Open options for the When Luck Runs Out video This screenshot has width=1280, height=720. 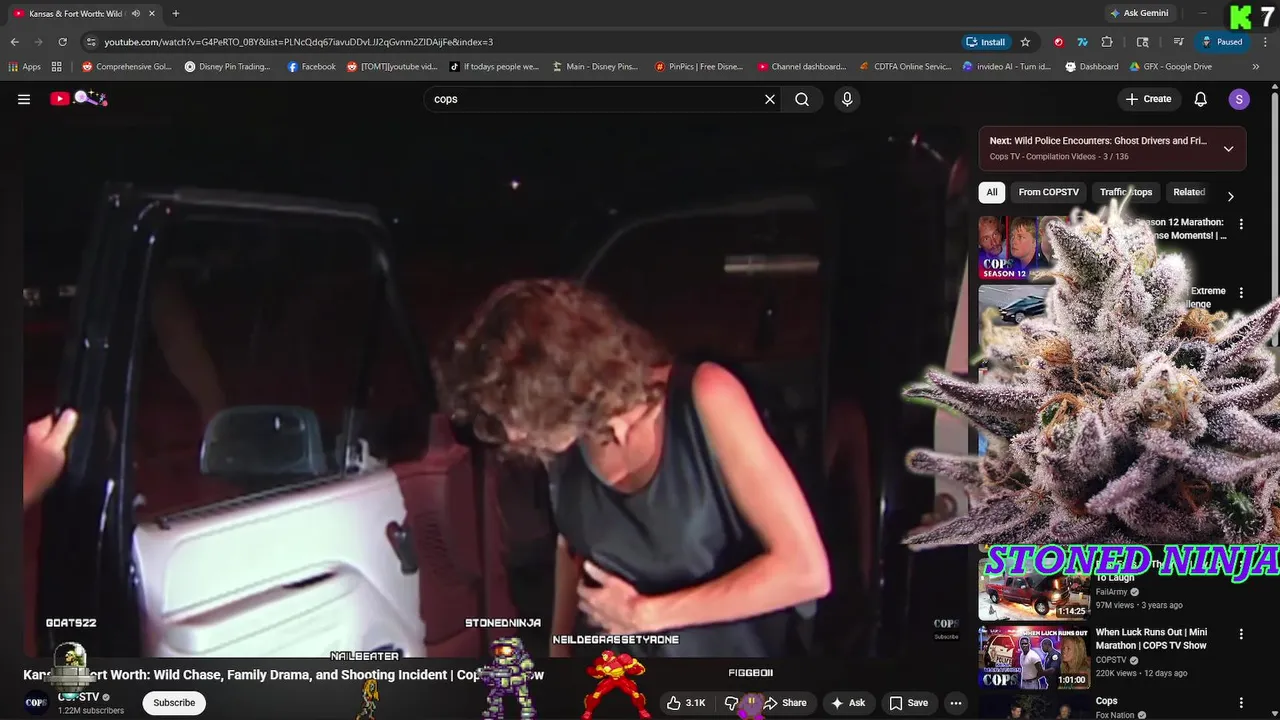(1241, 634)
